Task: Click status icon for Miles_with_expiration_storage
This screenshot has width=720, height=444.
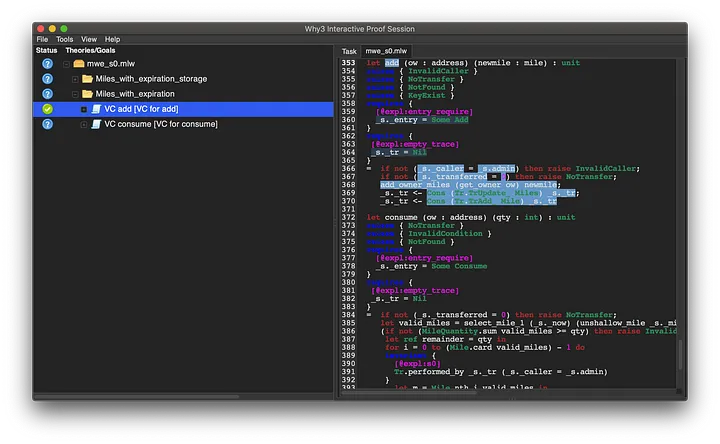Action: tap(47, 79)
